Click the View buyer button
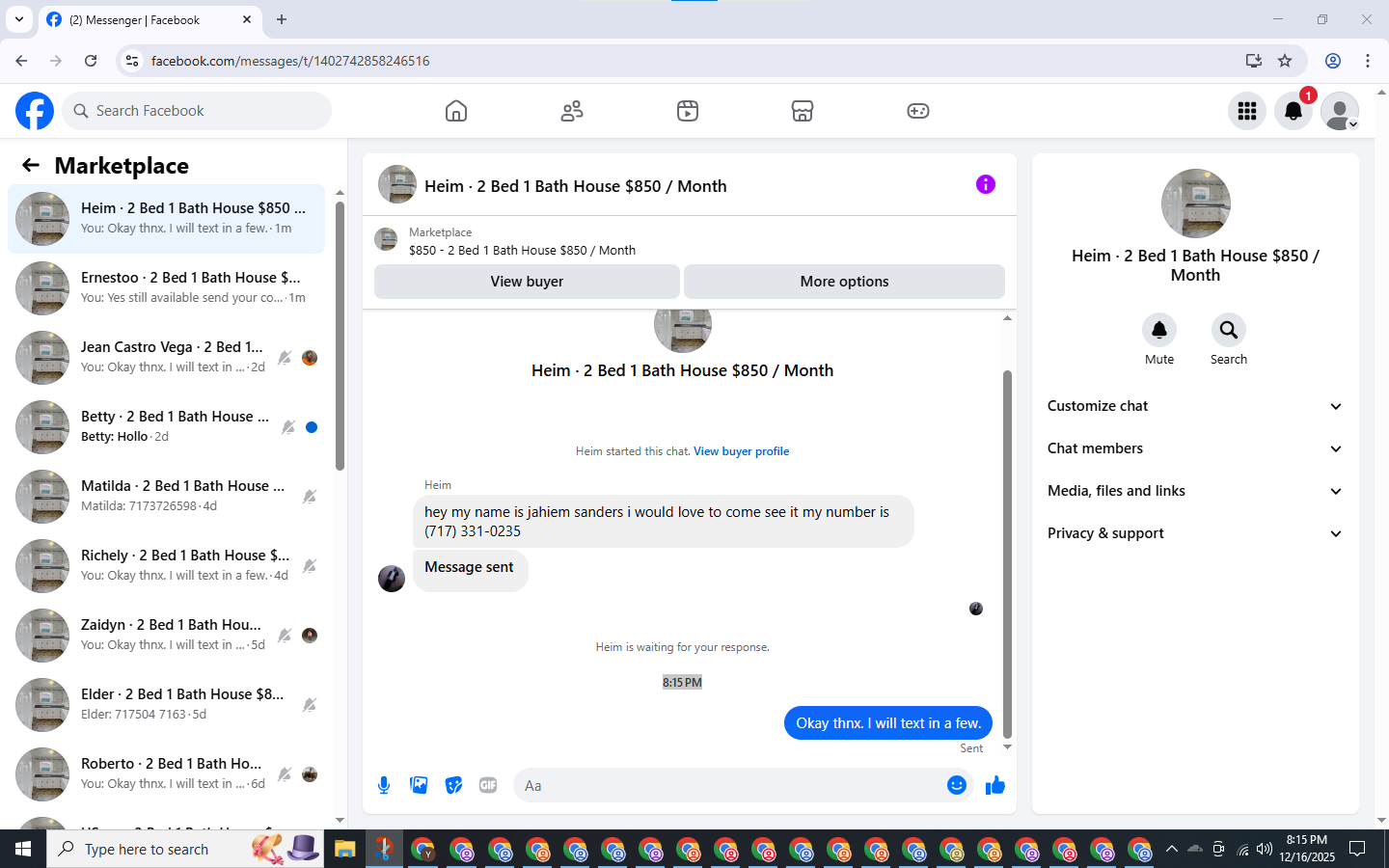This screenshot has width=1389, height=868. [x=527, y=282]
